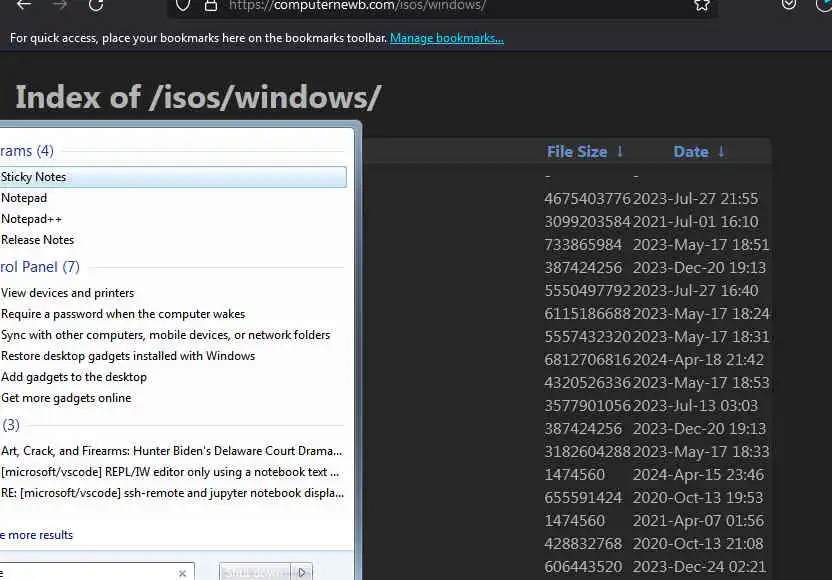This screenshot has width=832, height=580.
Task: Click the Date sort arrow
Action: coord(721,152)
